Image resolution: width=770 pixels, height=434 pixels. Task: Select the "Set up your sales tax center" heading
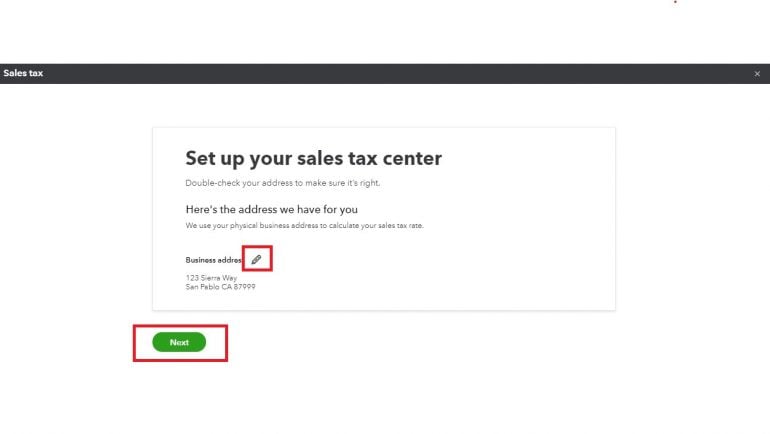313,158
